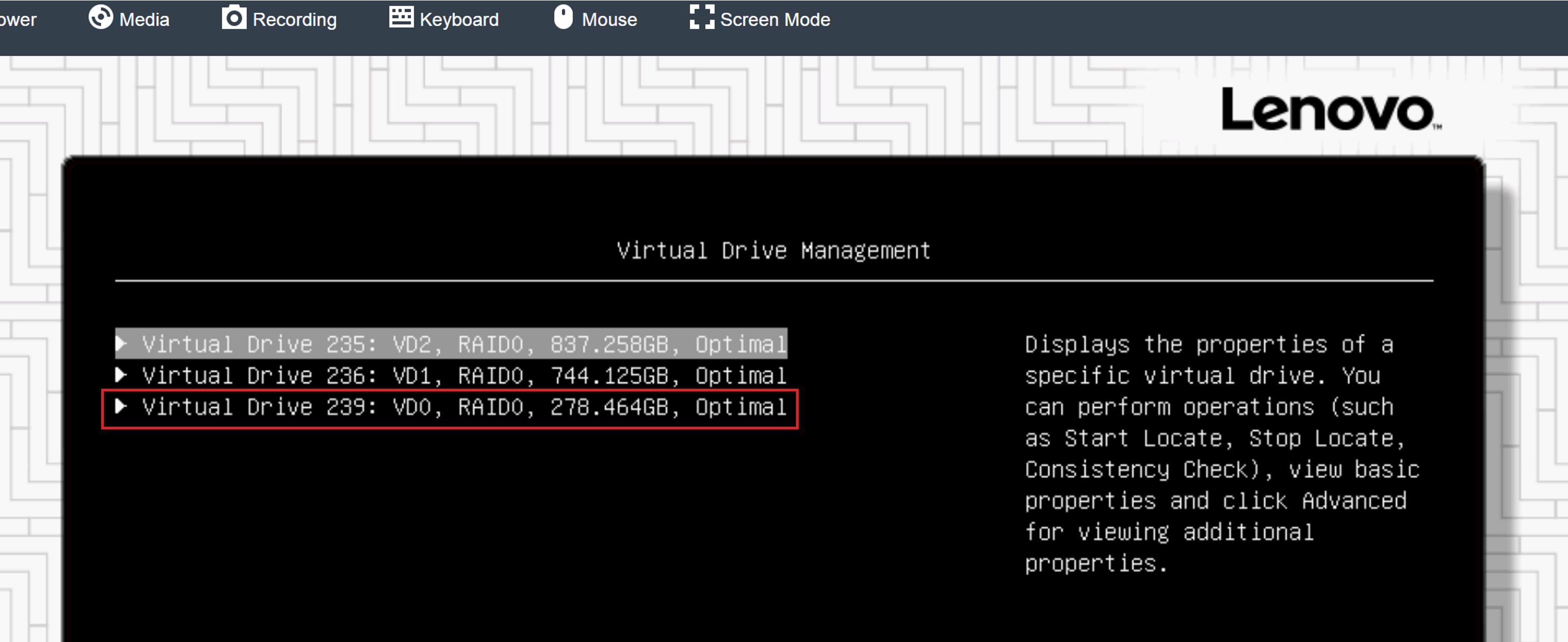Click the Recording camera icon
Viewport: 1568px width, 642px height.
234,17
